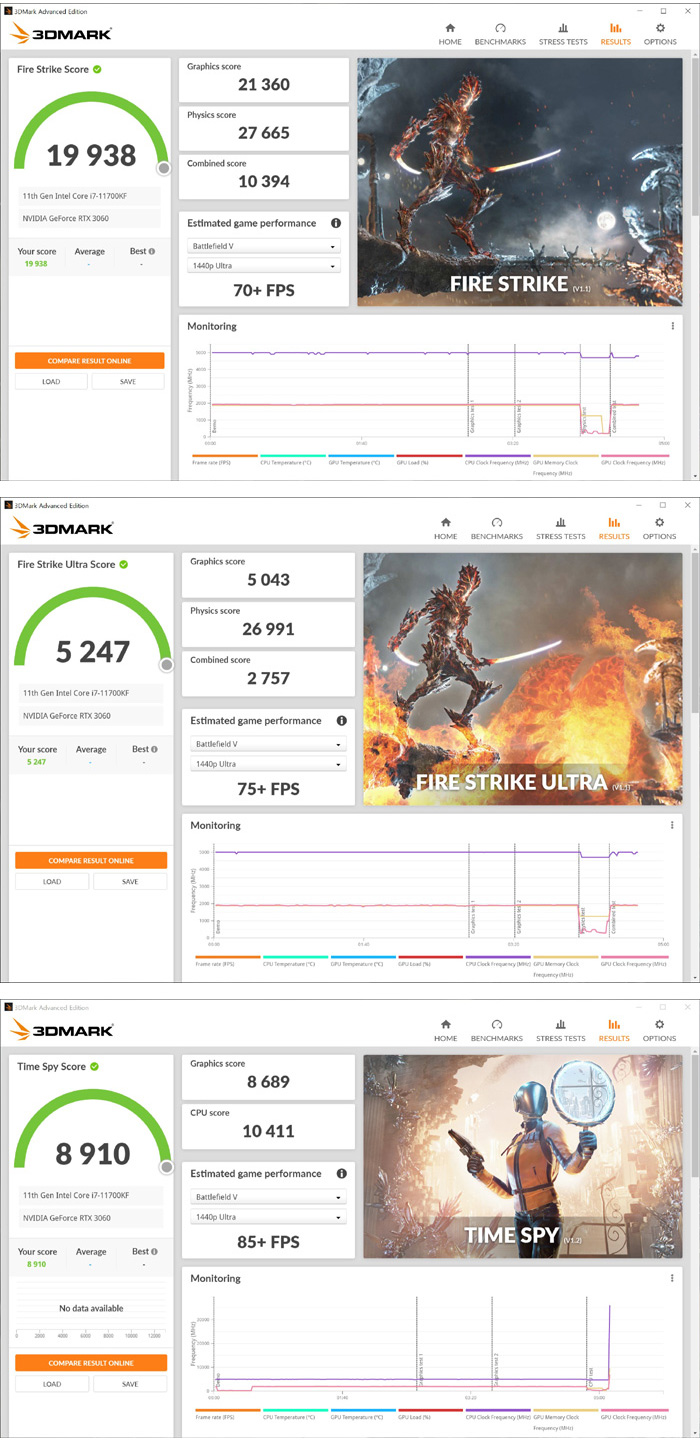Open STRESS TESTS in the Fire Strike window
Screen dimensions: 700x1442
(562, 34)
